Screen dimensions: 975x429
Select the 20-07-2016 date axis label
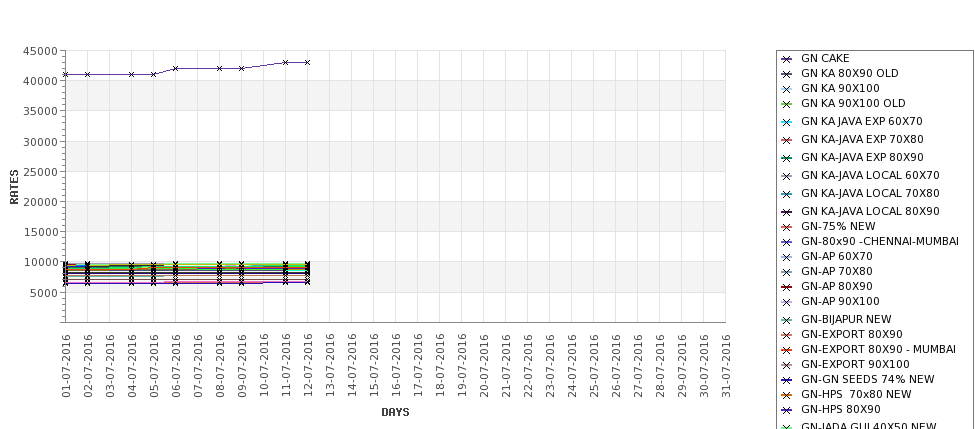(484, 366)
